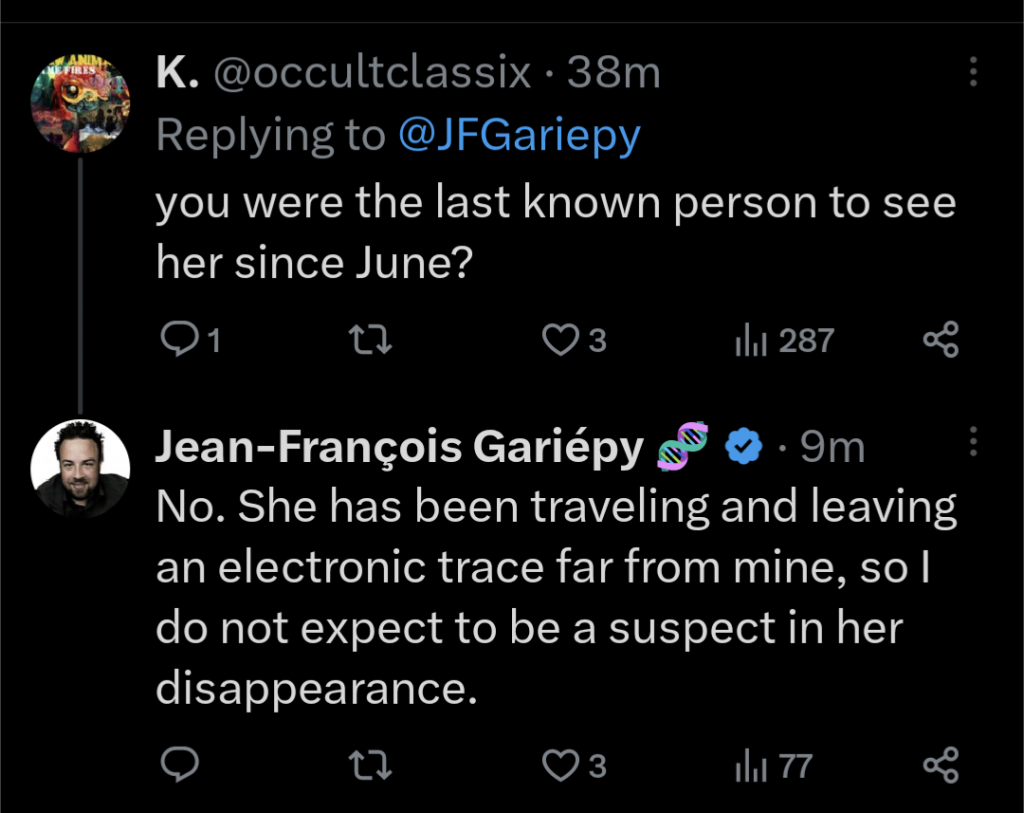Open more options for K.'s tweet
The image size is (1024, 813).
973,71
